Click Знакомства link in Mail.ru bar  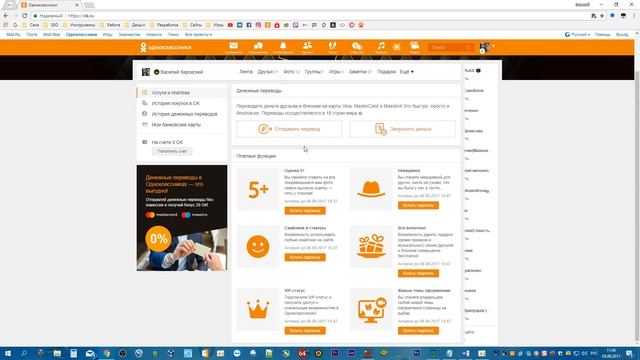pos(129,35)
